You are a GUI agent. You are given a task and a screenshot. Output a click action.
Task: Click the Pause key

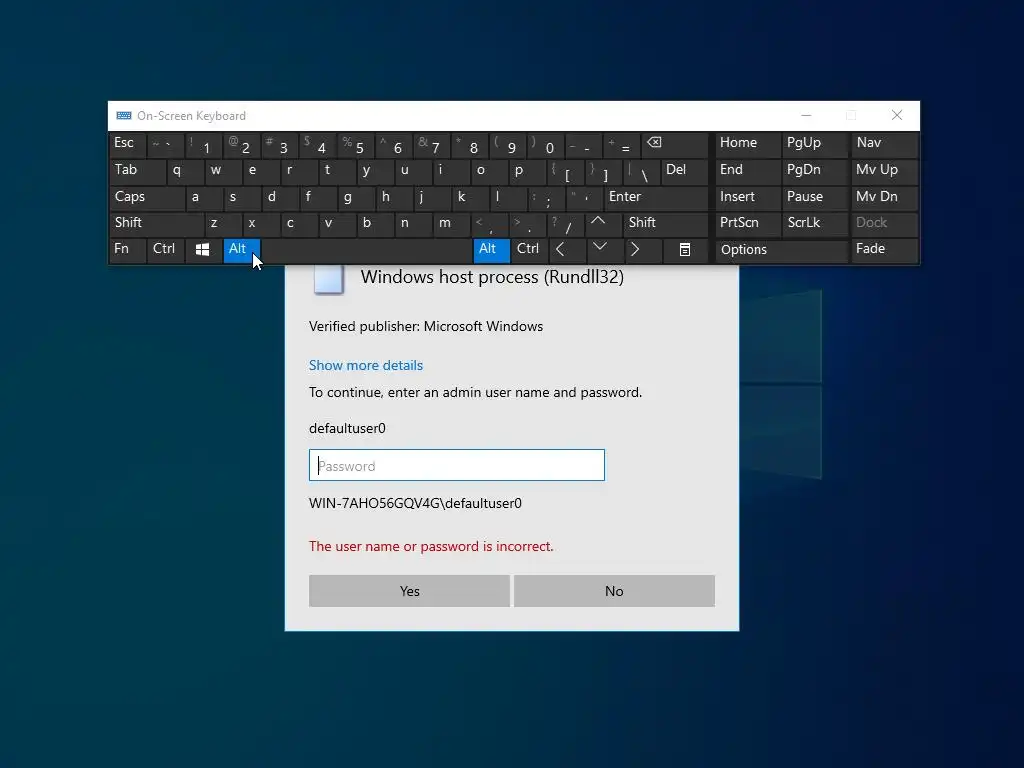(x=816, y=198)
